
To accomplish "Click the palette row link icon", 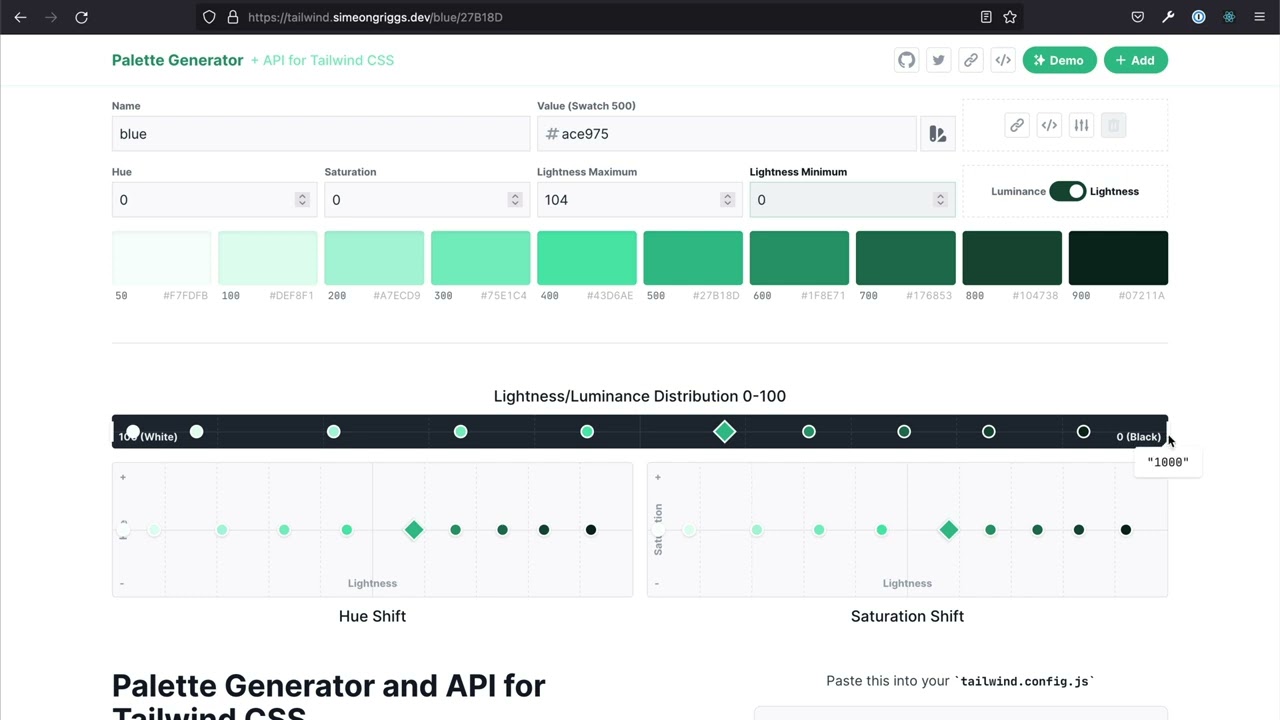I will 1016,125.
